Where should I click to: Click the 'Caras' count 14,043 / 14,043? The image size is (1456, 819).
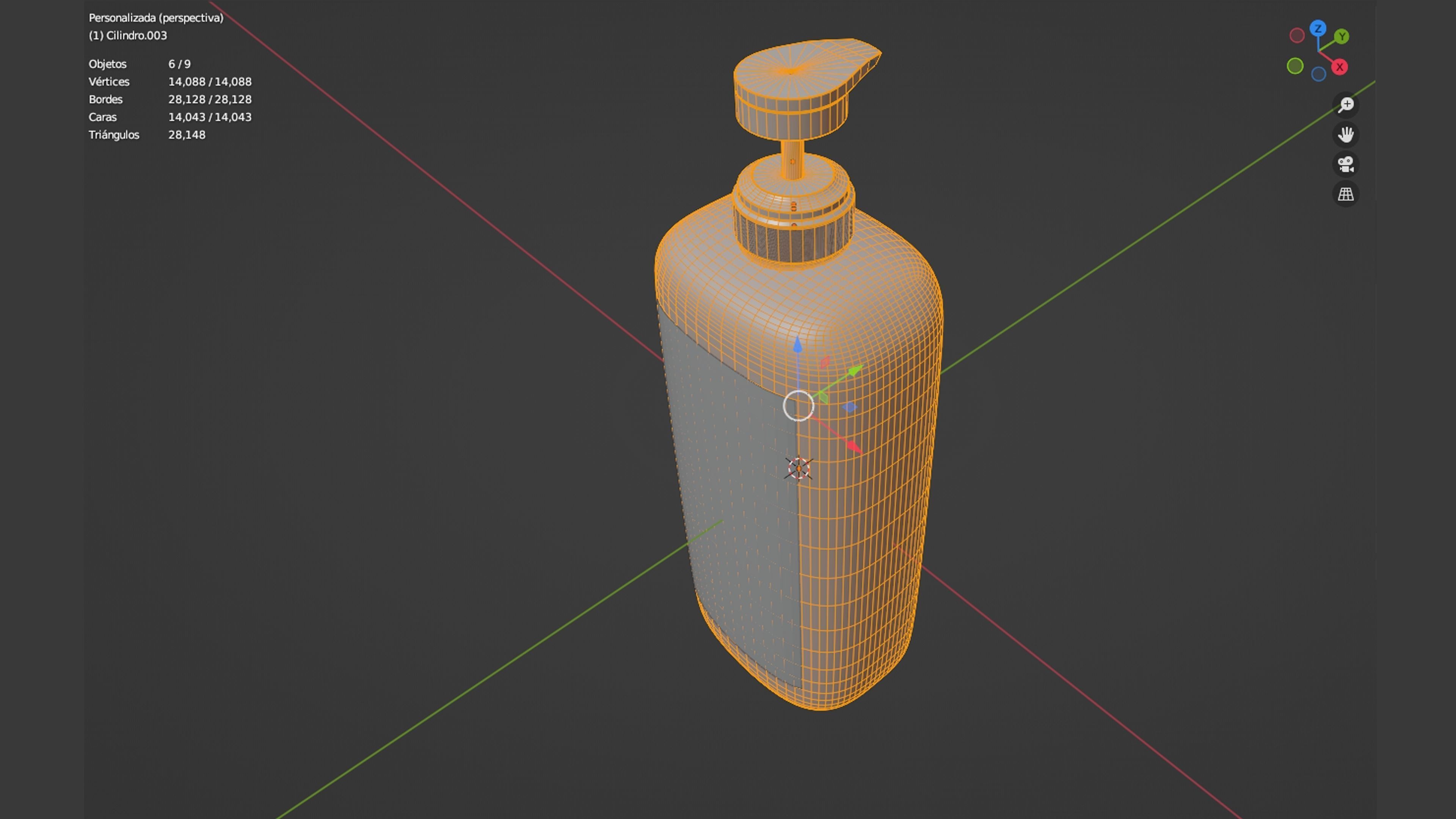click(x=210, y=117)
